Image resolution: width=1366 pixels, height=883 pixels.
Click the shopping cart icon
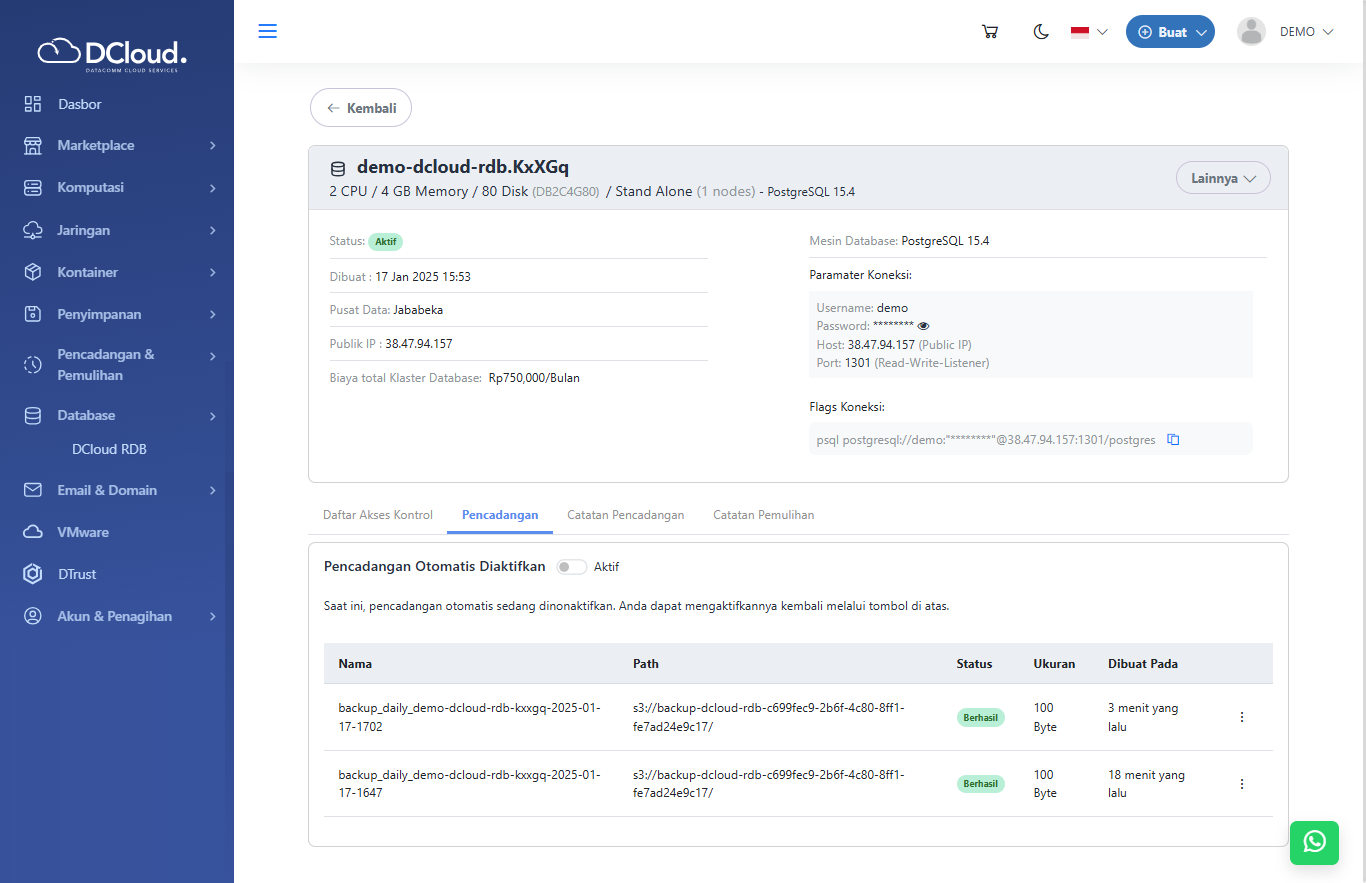(x=990, y=32)
